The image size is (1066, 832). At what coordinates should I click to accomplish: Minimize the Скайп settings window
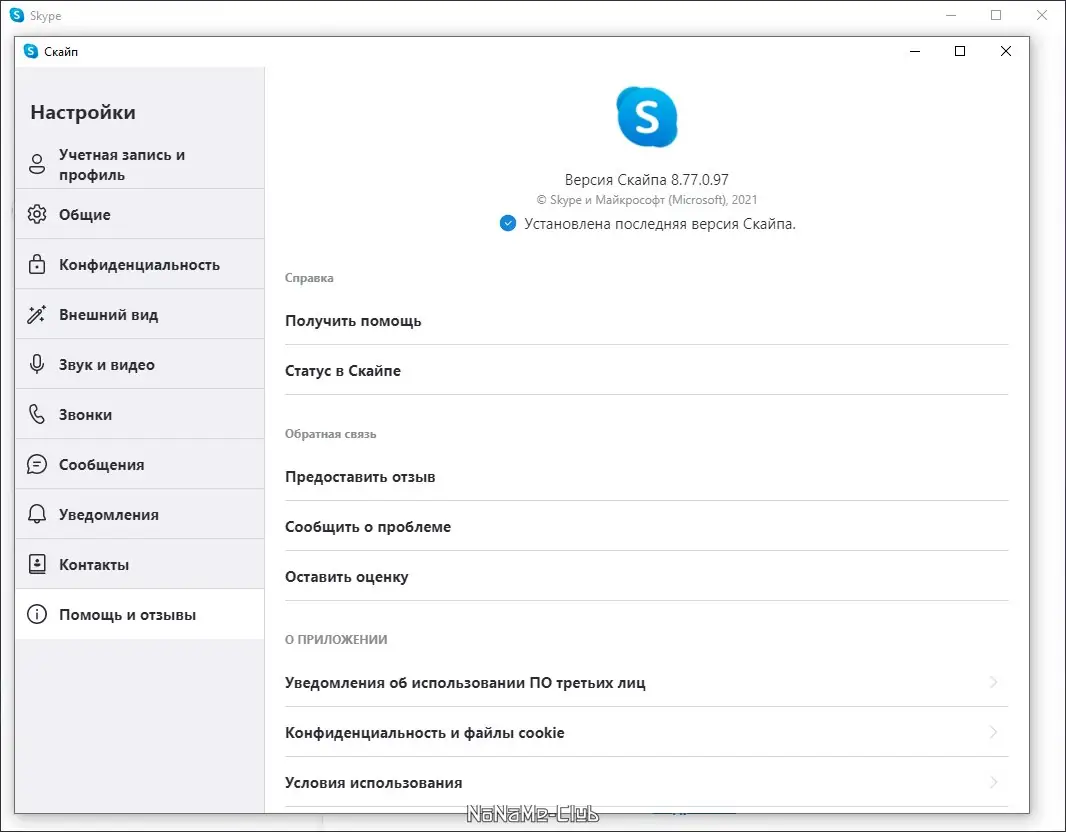915,51
